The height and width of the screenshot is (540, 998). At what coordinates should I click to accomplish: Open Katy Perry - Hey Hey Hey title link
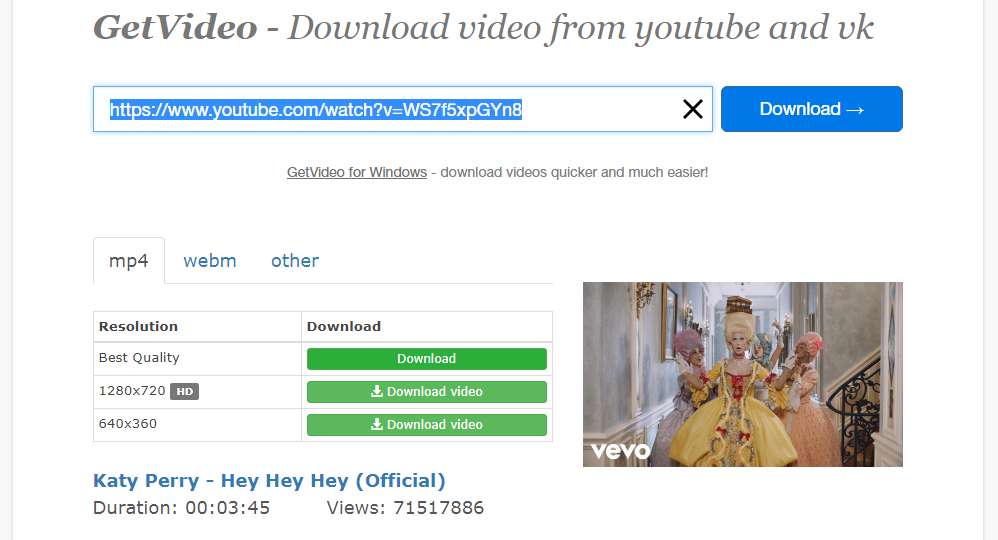coord(269,481)
